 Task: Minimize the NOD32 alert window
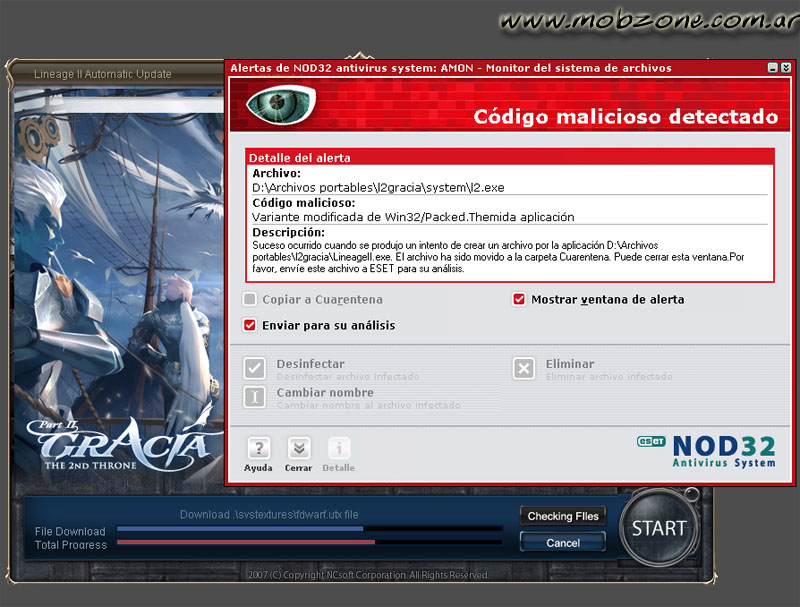coord(771,68)
